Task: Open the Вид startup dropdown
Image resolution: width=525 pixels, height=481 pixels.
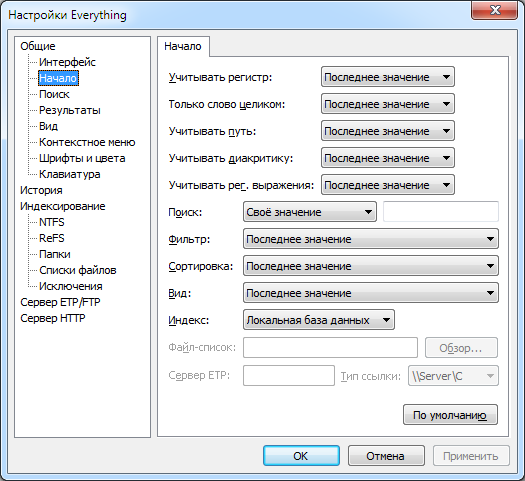Action: coord(371,293)
